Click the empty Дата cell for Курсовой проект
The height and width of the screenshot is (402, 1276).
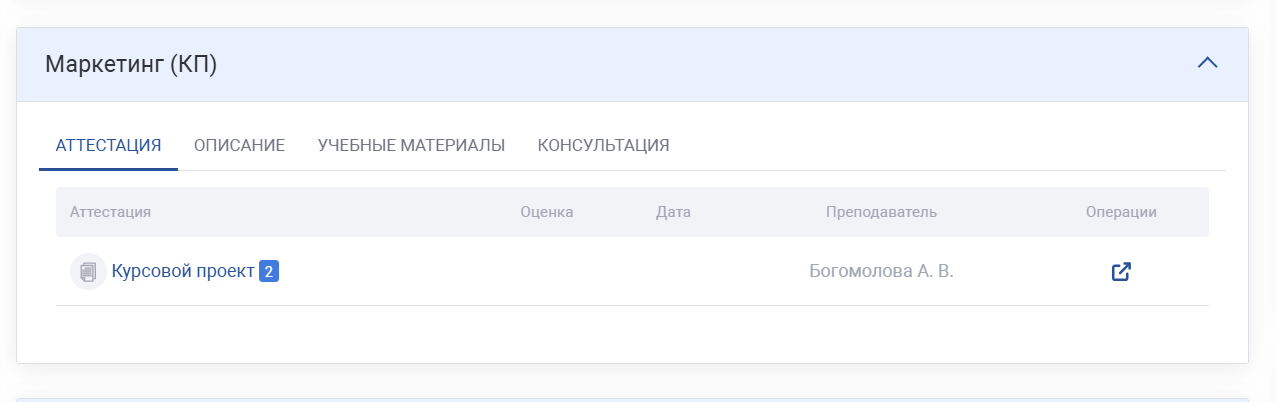[673, 271]
